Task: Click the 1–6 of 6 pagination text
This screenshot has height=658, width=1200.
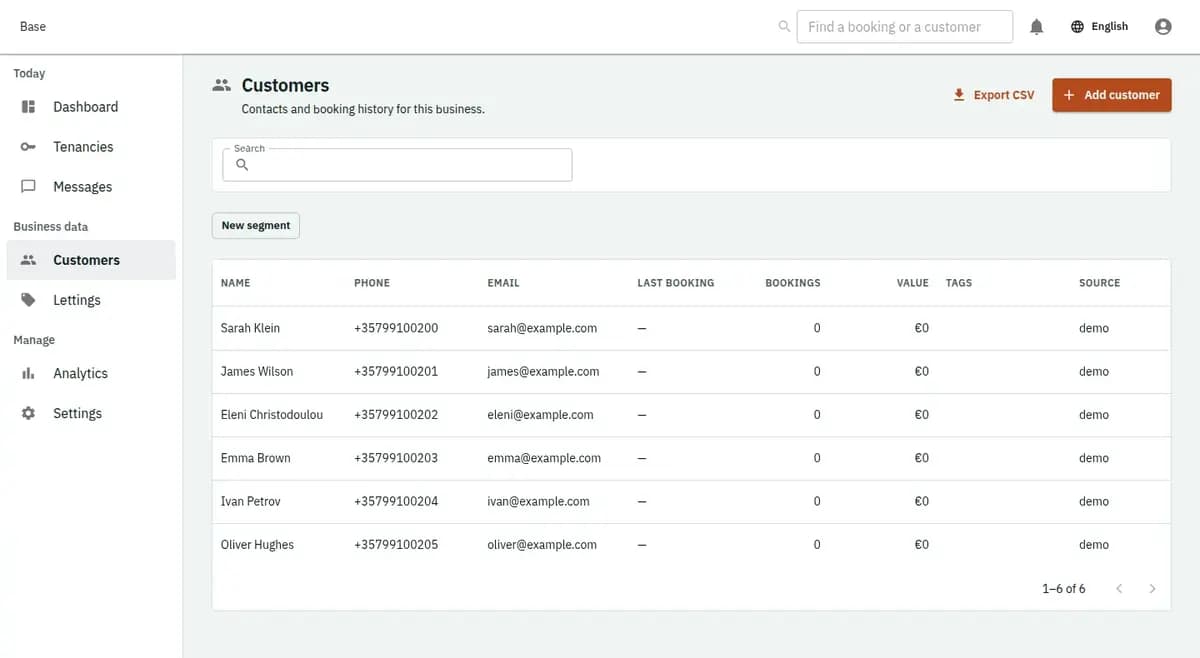Action: pos(1063,589)
